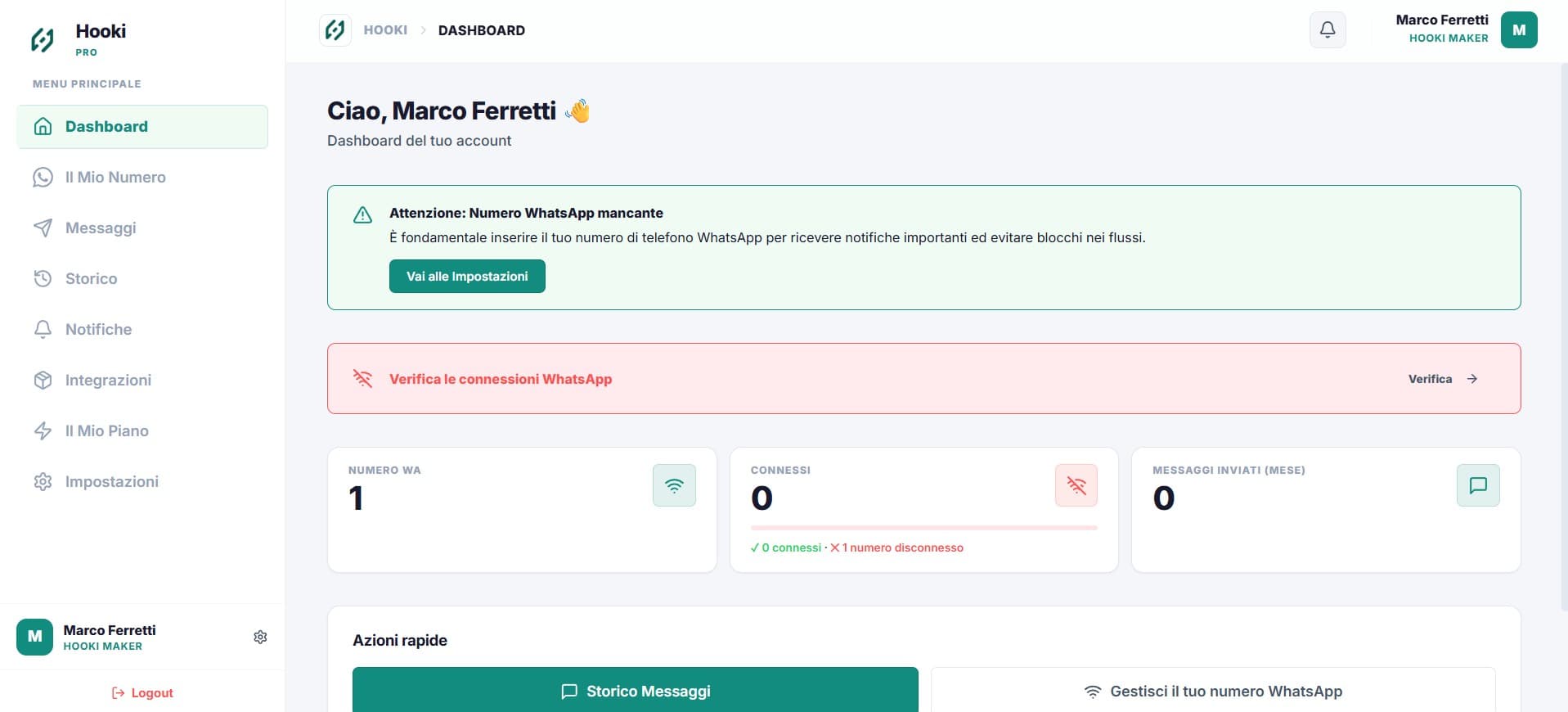This screenshot has width=1568, height=712.
Task: Click the WhatsApp icon next to Il Mio Numero
Action: click(x=43, y=177)
